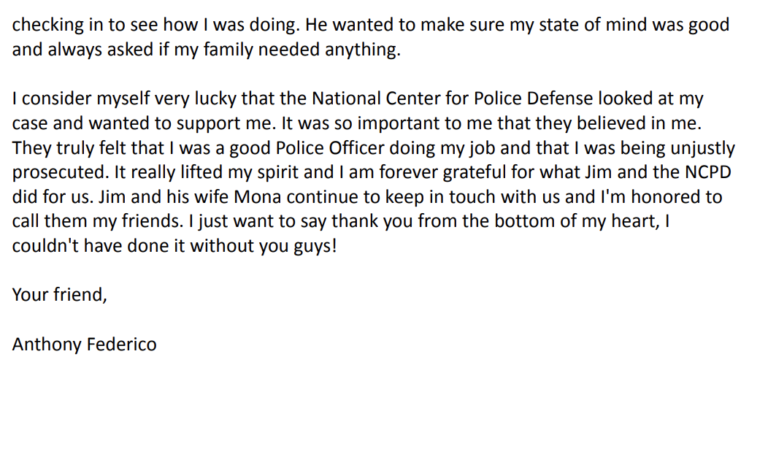Click the signature name Anthony Federico

84,344
